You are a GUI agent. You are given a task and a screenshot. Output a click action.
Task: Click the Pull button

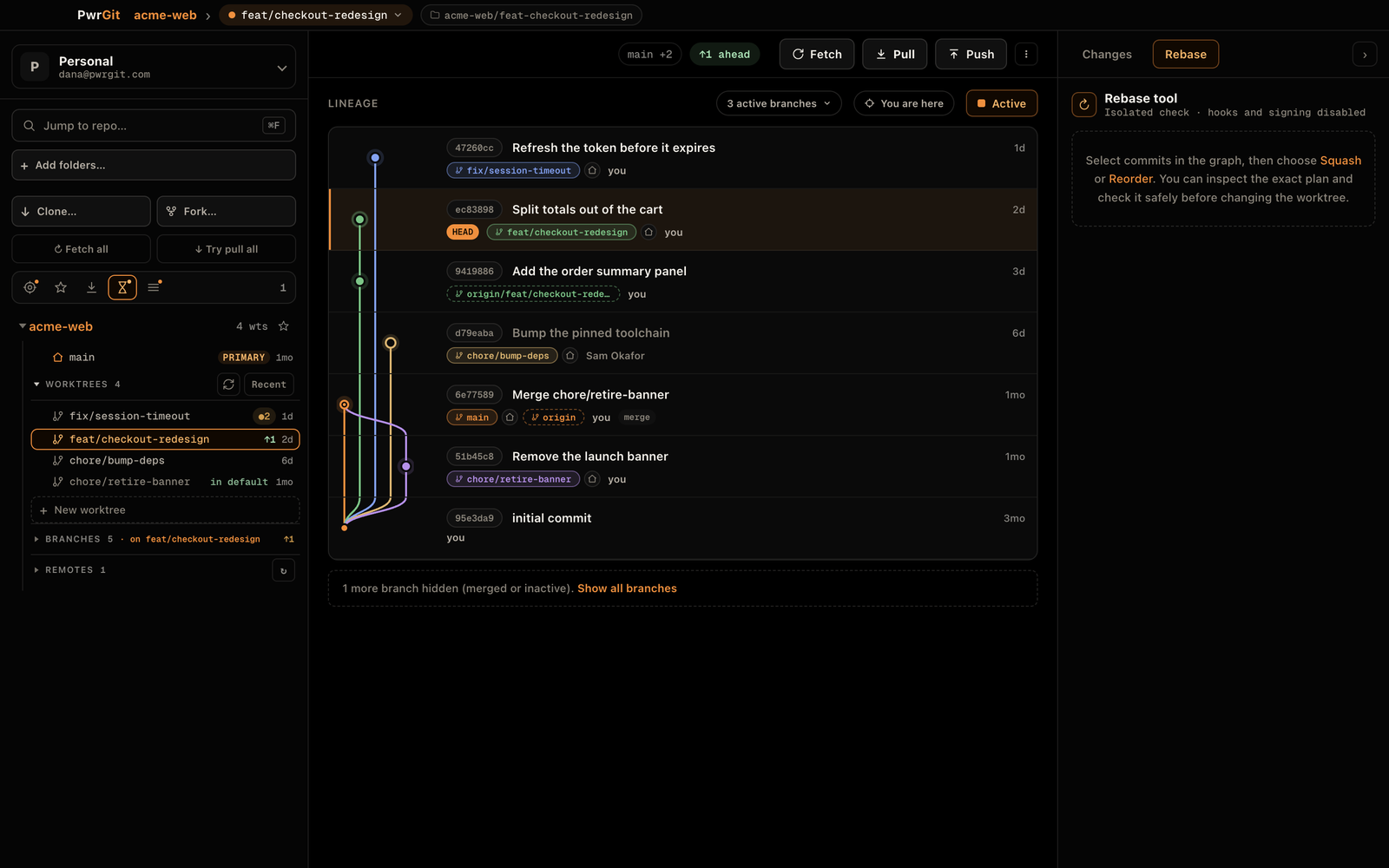[x=895, y=54]
